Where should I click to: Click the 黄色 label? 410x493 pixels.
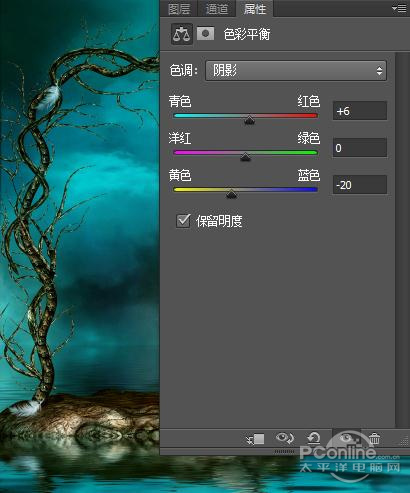[x=180, y=175]
